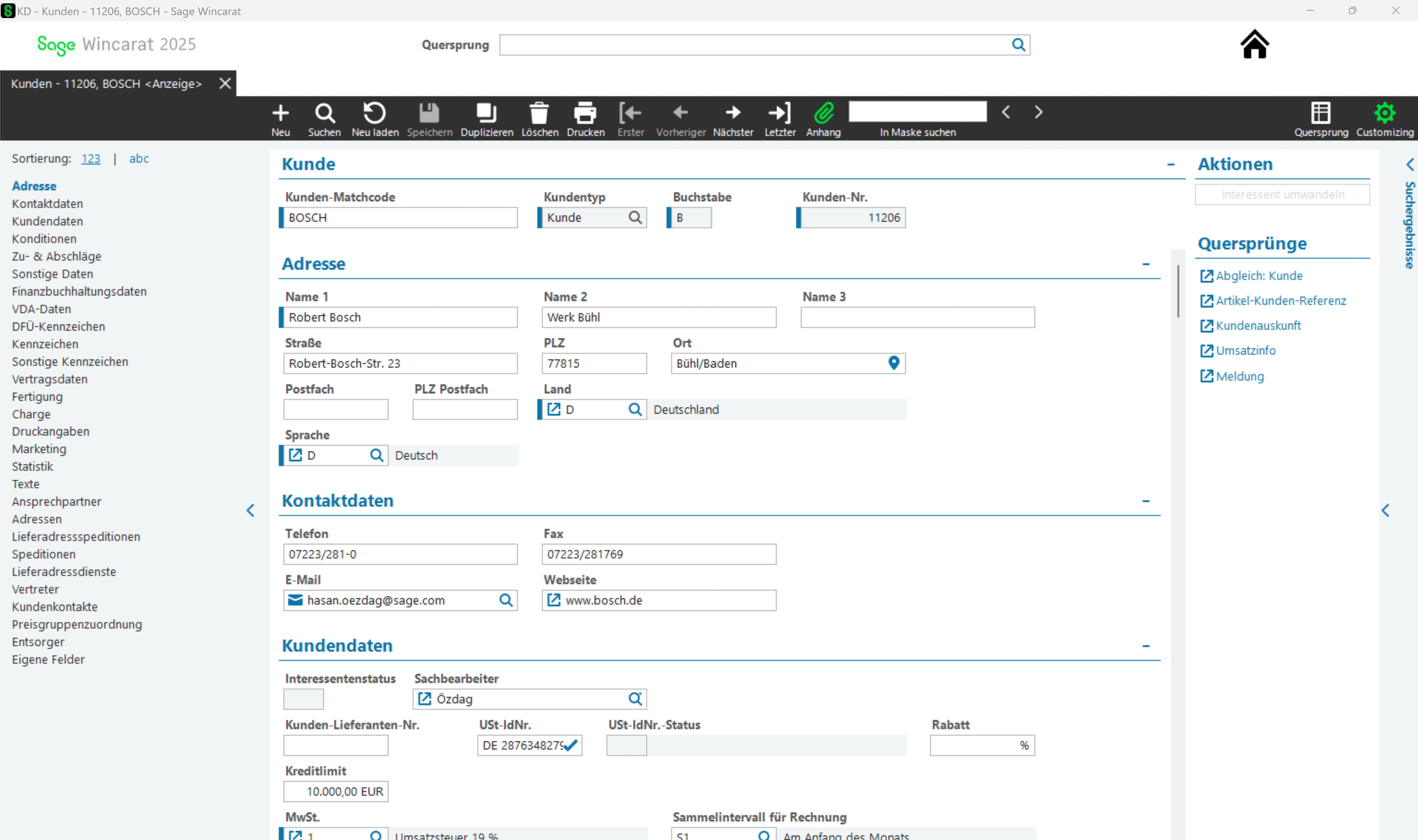Click Interessent umwandeln button
The image size is (1418, 840).
[1282, 195]
